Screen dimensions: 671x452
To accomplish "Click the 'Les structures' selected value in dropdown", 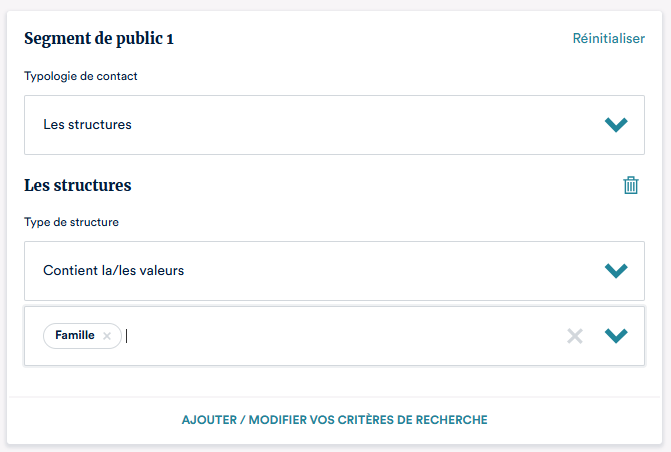I will pos(87,125).
